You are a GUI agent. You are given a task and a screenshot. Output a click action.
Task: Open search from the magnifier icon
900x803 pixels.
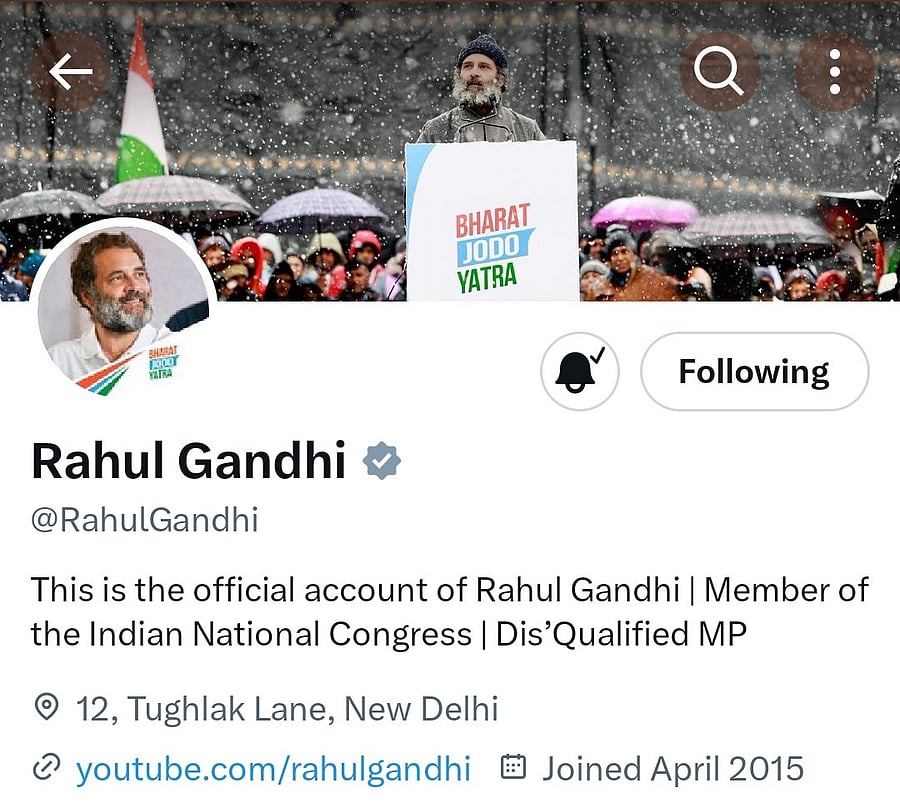coord(719,71)
